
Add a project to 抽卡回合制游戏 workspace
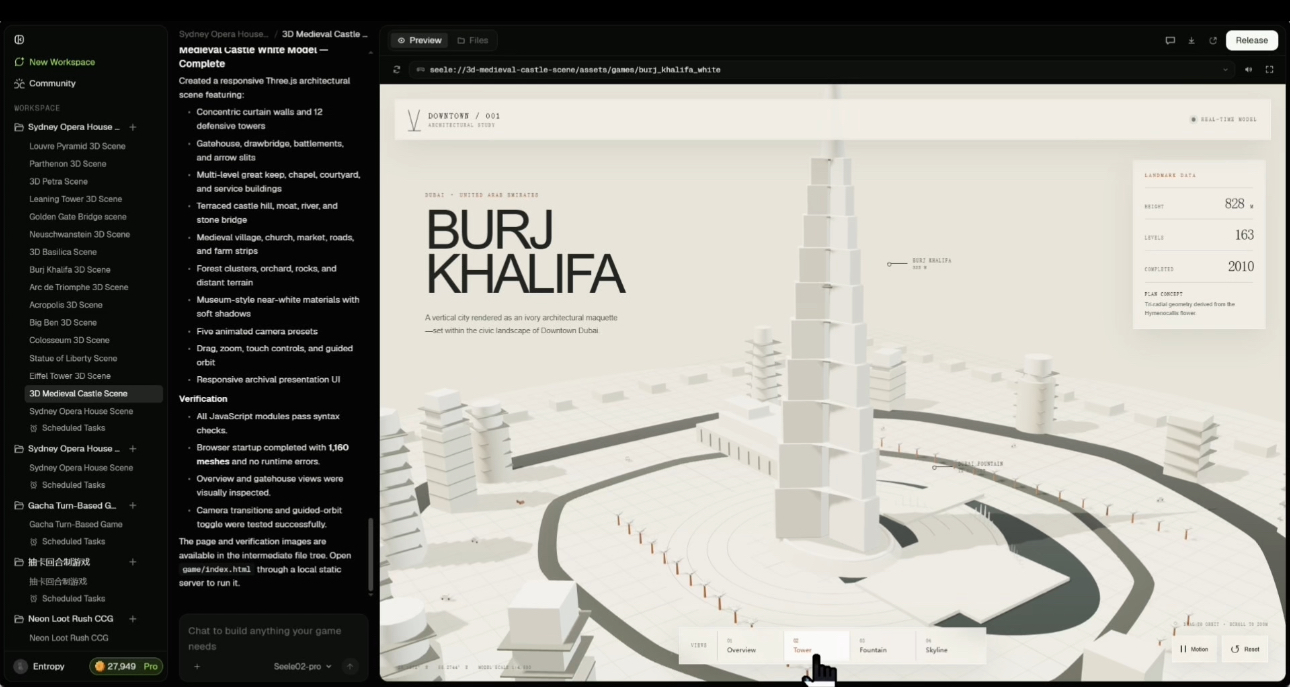pos(133,562)
